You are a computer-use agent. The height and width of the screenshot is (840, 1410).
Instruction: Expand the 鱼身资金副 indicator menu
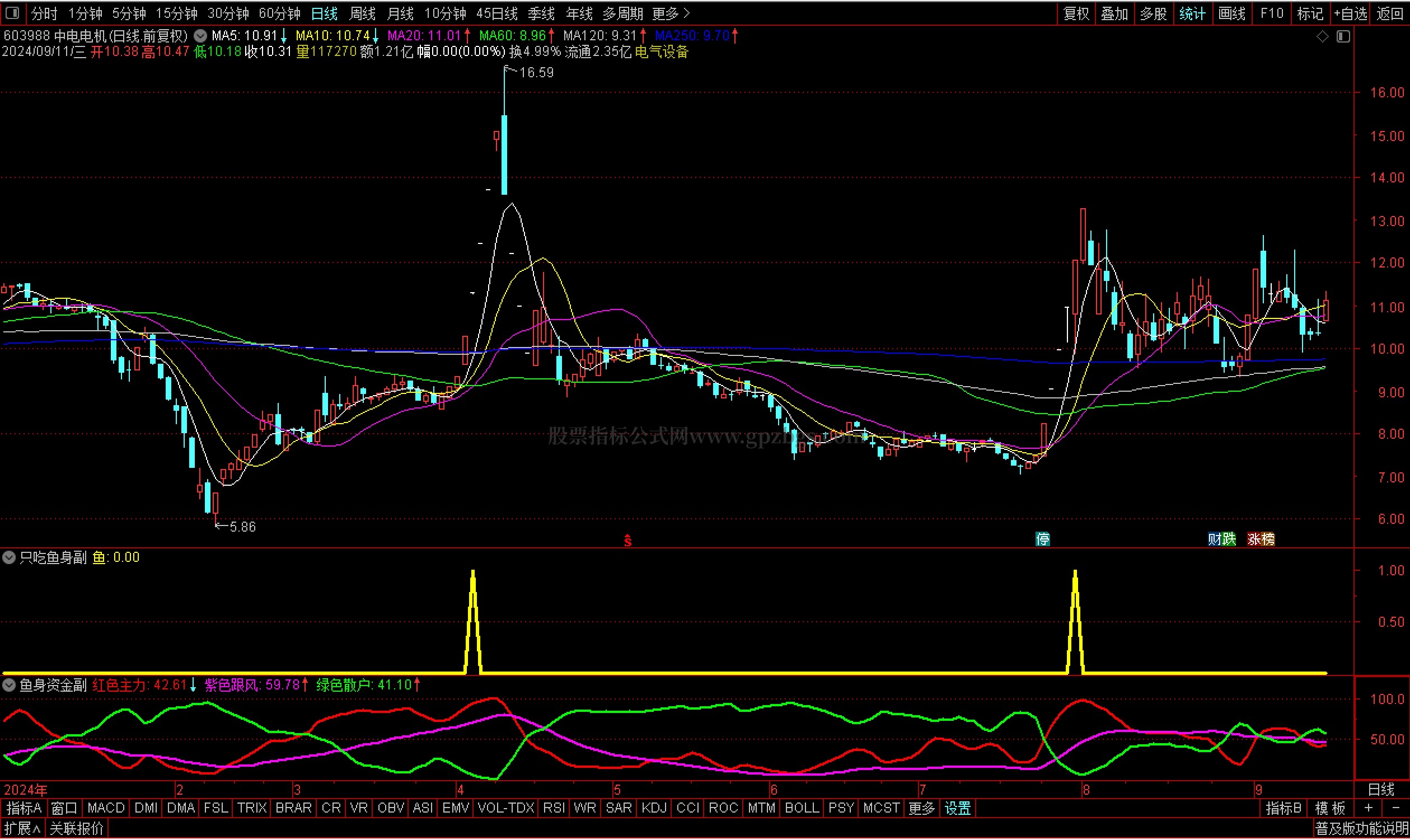click(9, 686)
